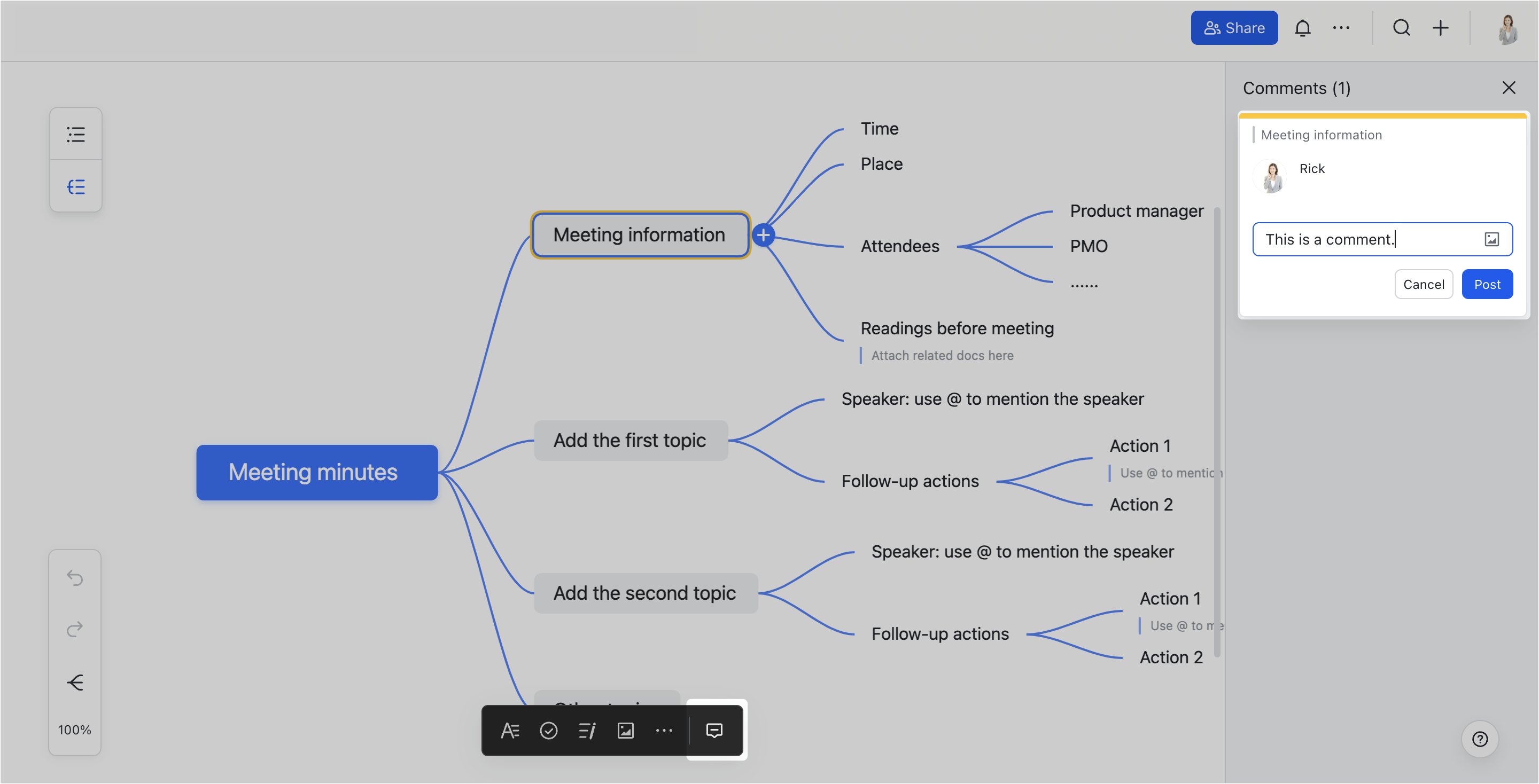Open search with the magnifier icon
This screenshot has width=1539, height=784.
1402,27
